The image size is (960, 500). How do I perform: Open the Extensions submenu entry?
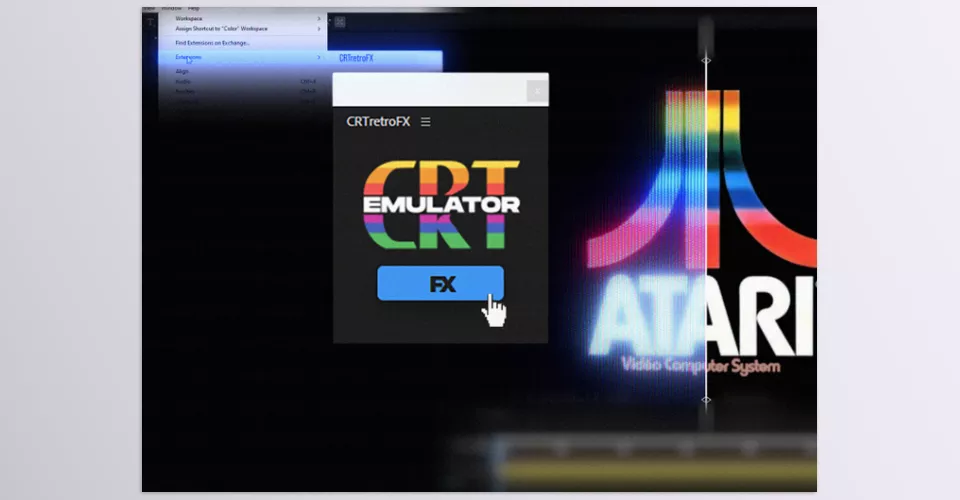[x=243, y=58]
